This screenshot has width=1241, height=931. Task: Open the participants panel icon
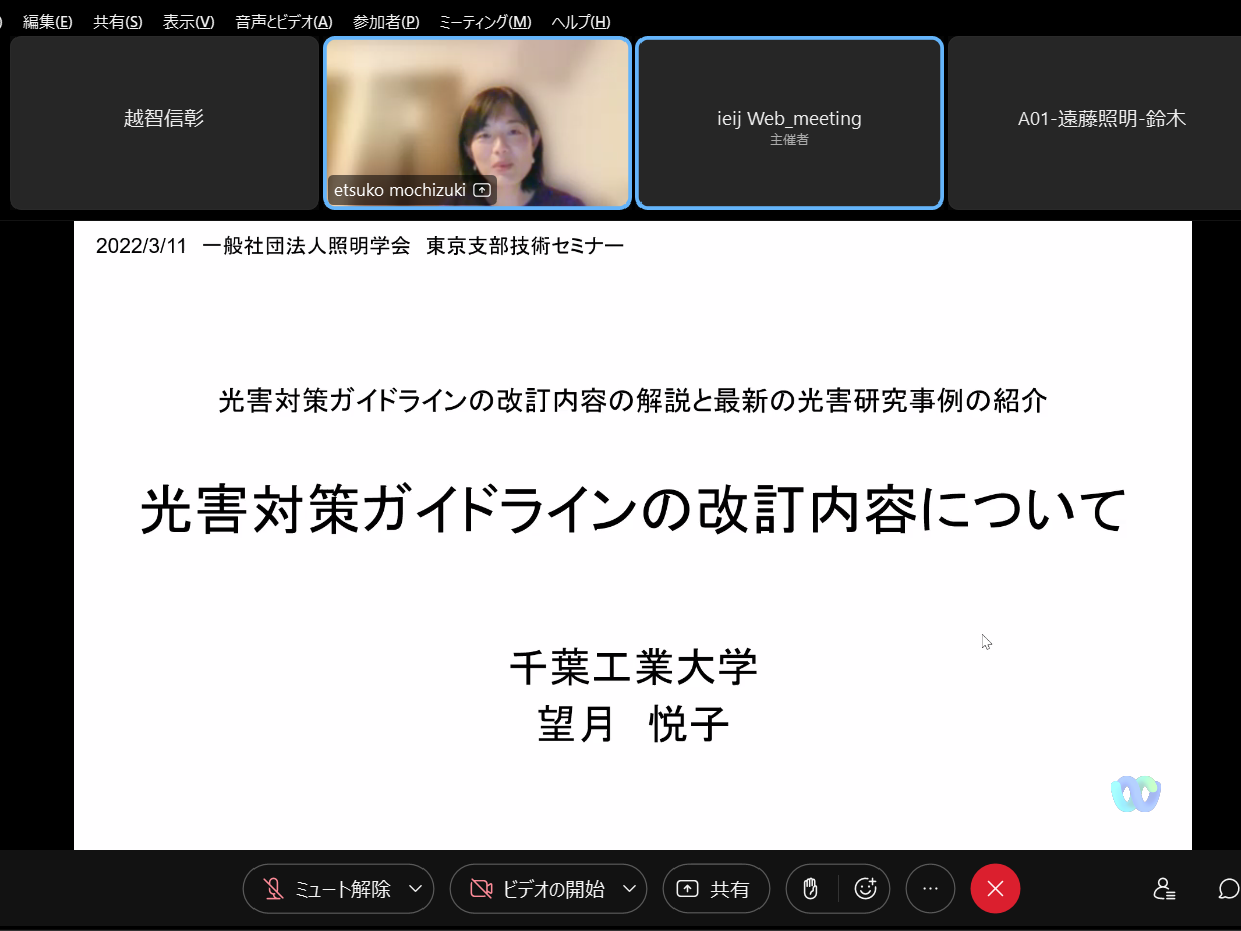[x=1164, y=889]
